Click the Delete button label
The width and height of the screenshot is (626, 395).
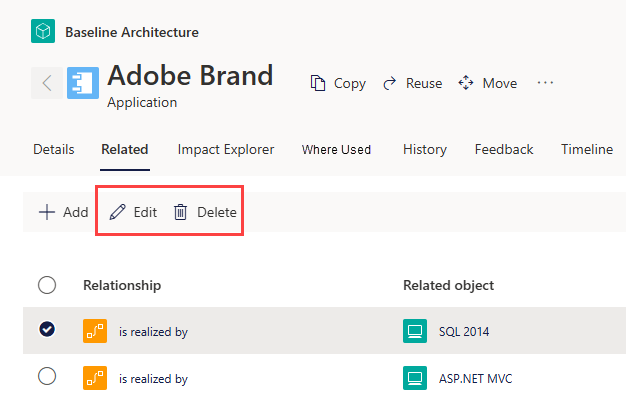217,212
